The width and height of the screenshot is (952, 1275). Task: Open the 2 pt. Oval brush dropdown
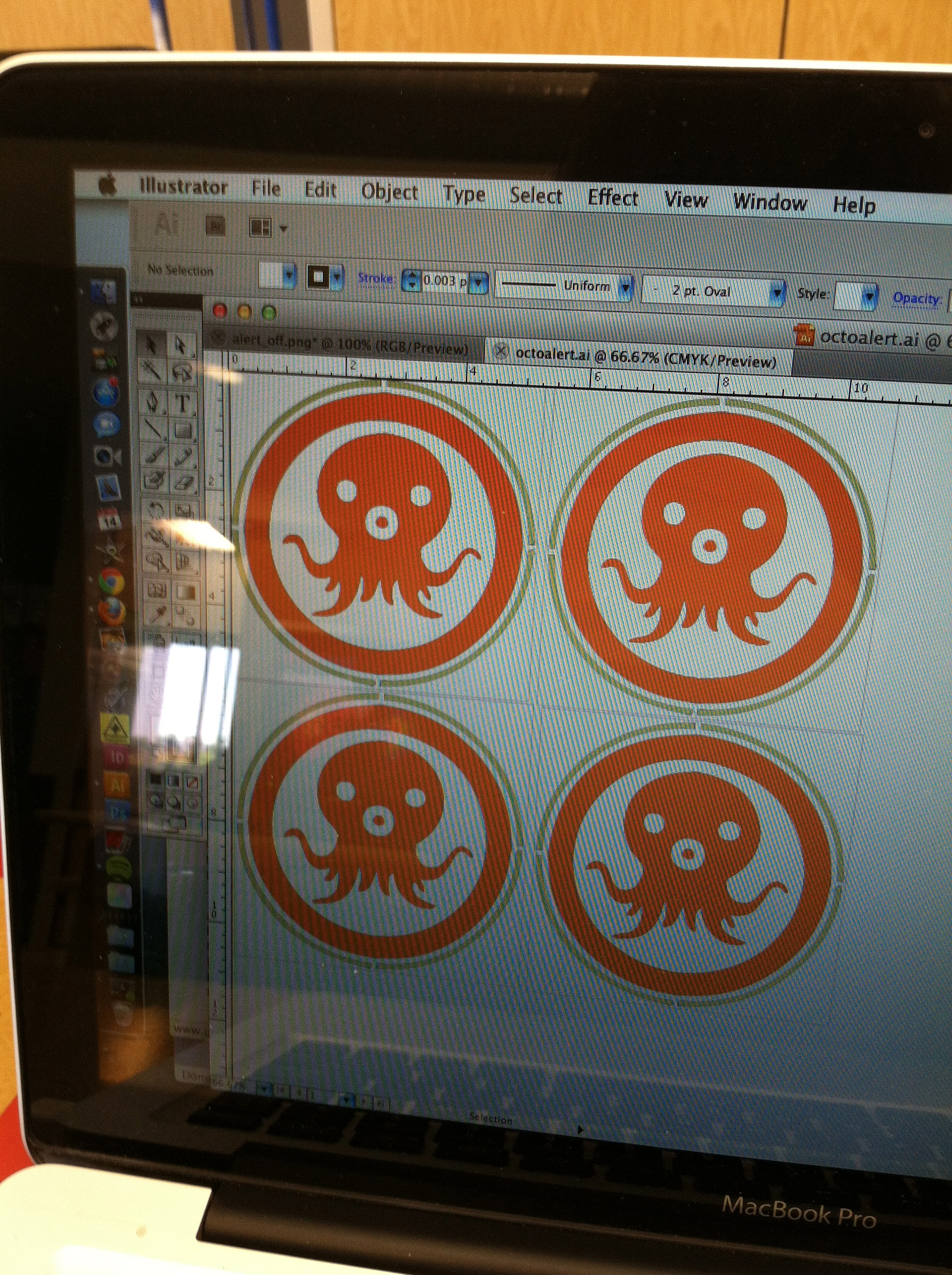(x=777, y=294)
